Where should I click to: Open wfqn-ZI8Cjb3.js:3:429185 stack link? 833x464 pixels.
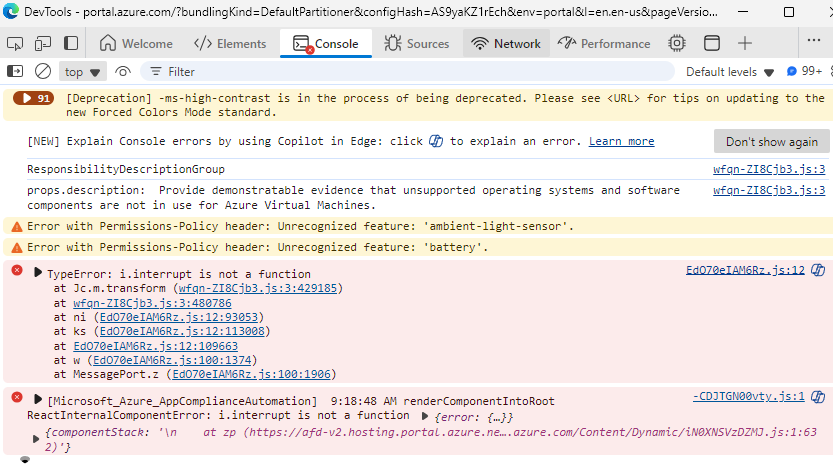click(258, 288)
